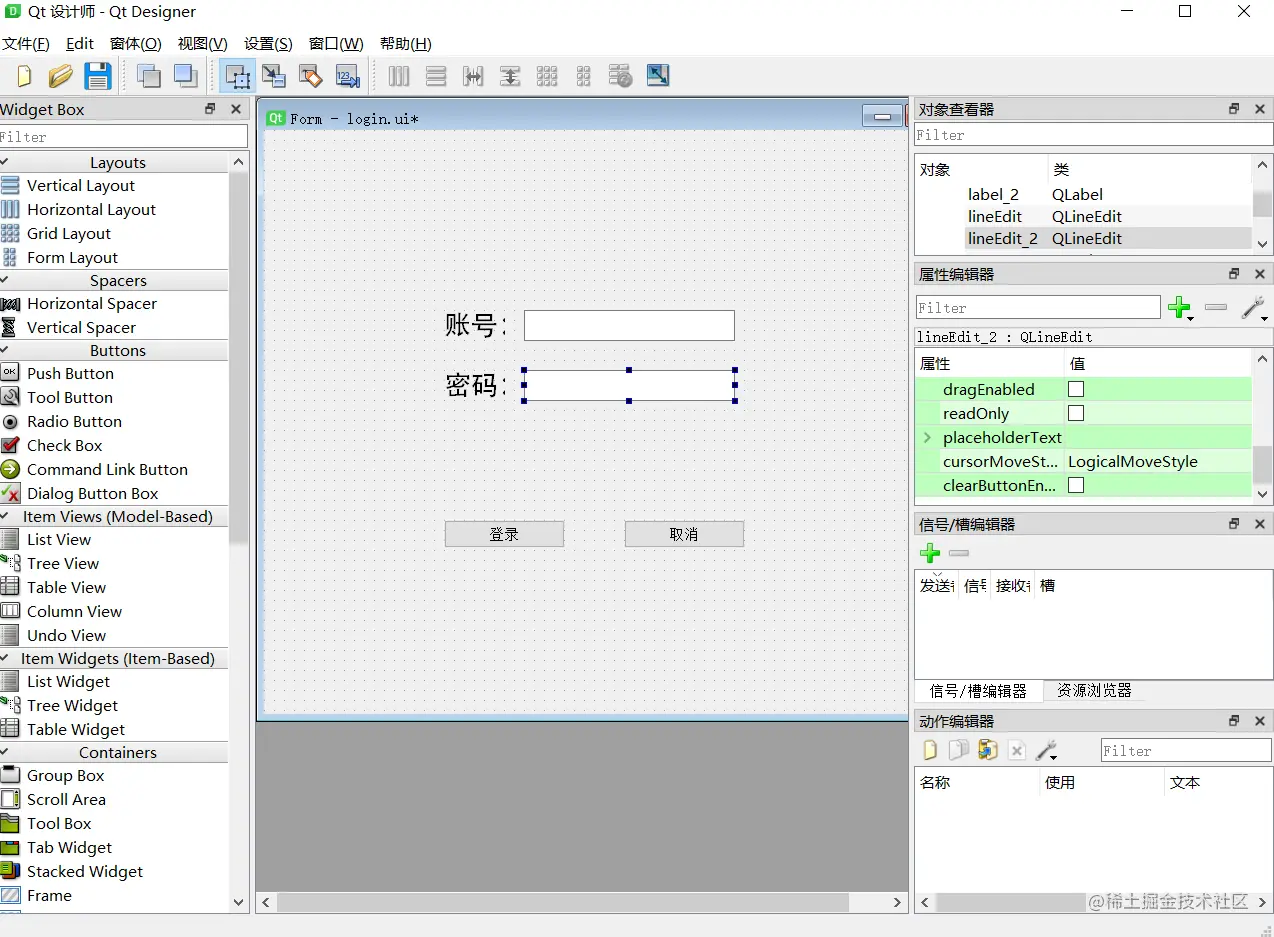
Task: Open the 文件(F) menu
Action: [x=25, y=44]
